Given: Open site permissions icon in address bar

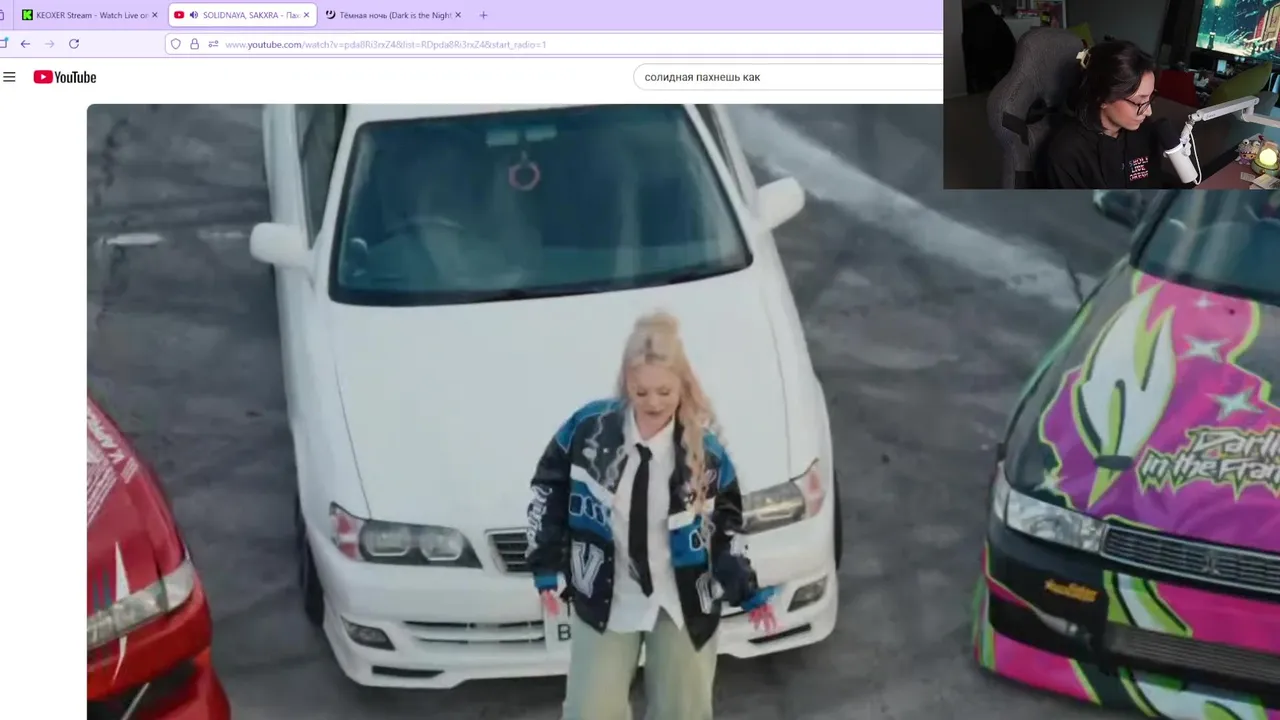Looking at the screenshot, I should pyautogui.click(x=213, y=44).
